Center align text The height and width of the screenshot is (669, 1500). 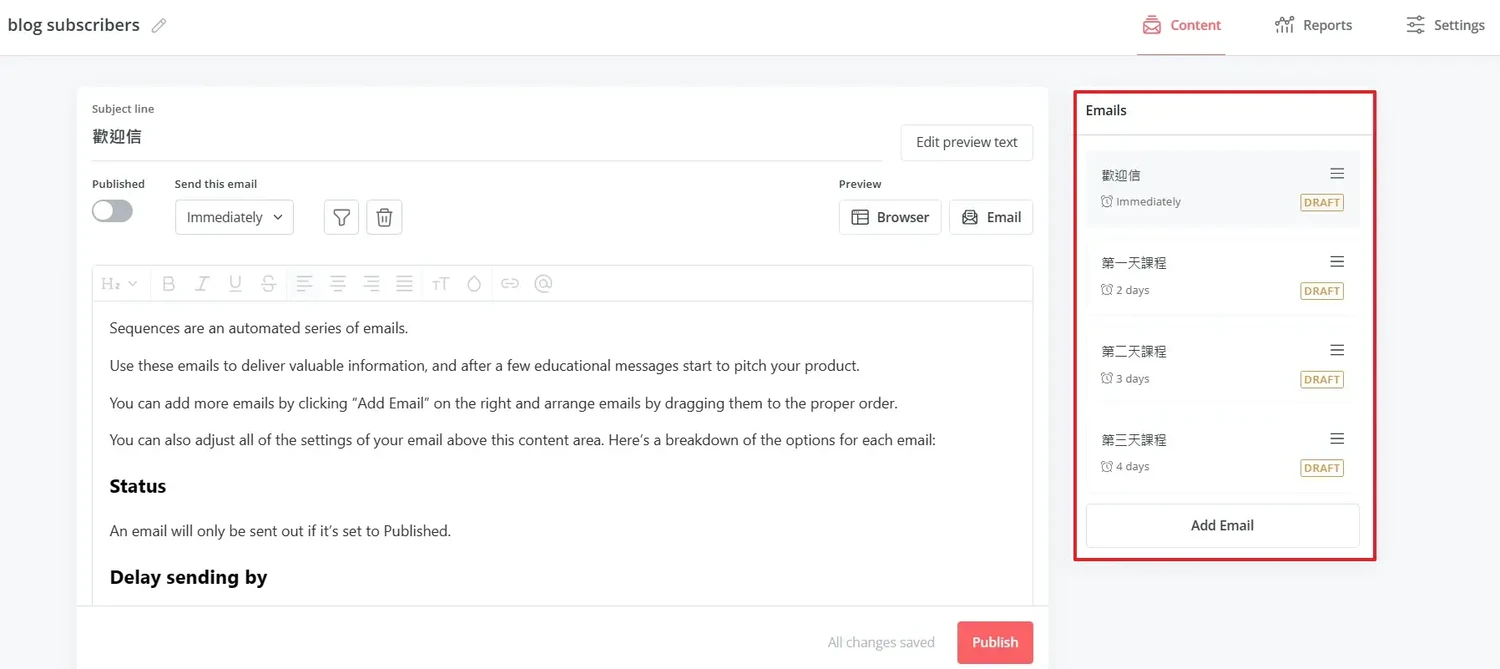pos(338,284)
